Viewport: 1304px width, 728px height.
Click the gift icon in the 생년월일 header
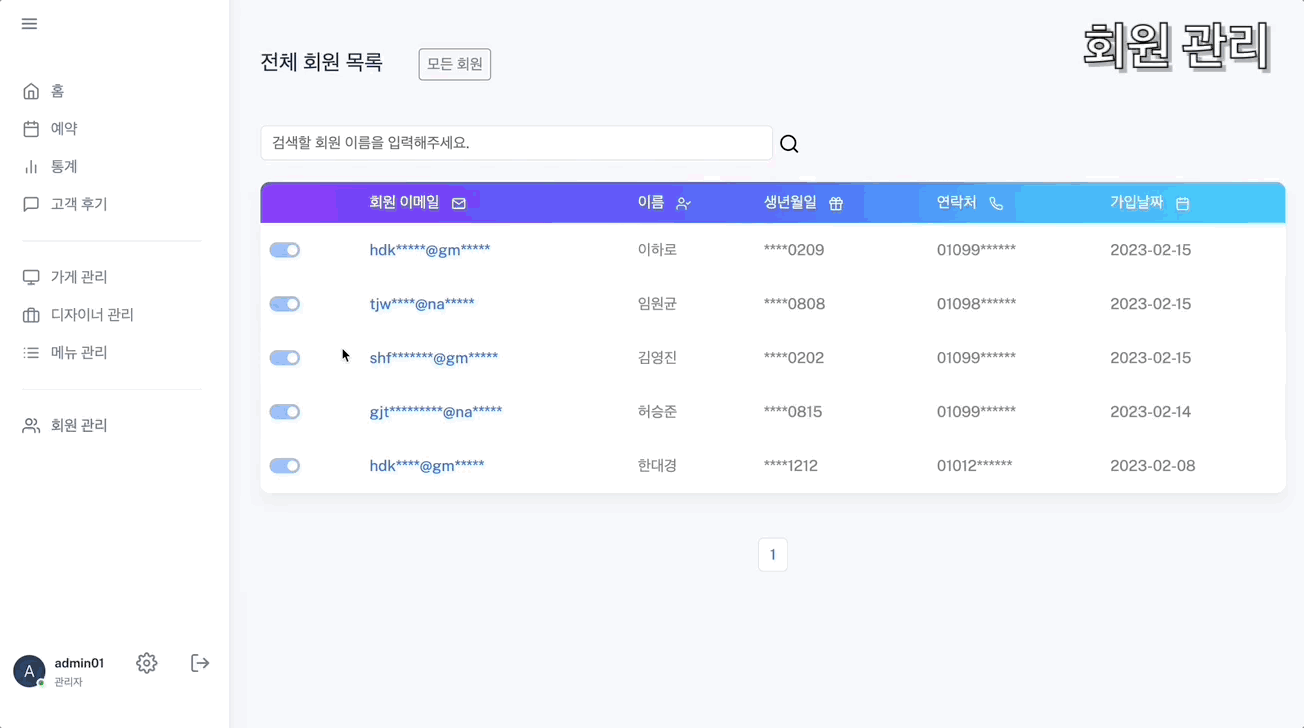coord(836,203)
